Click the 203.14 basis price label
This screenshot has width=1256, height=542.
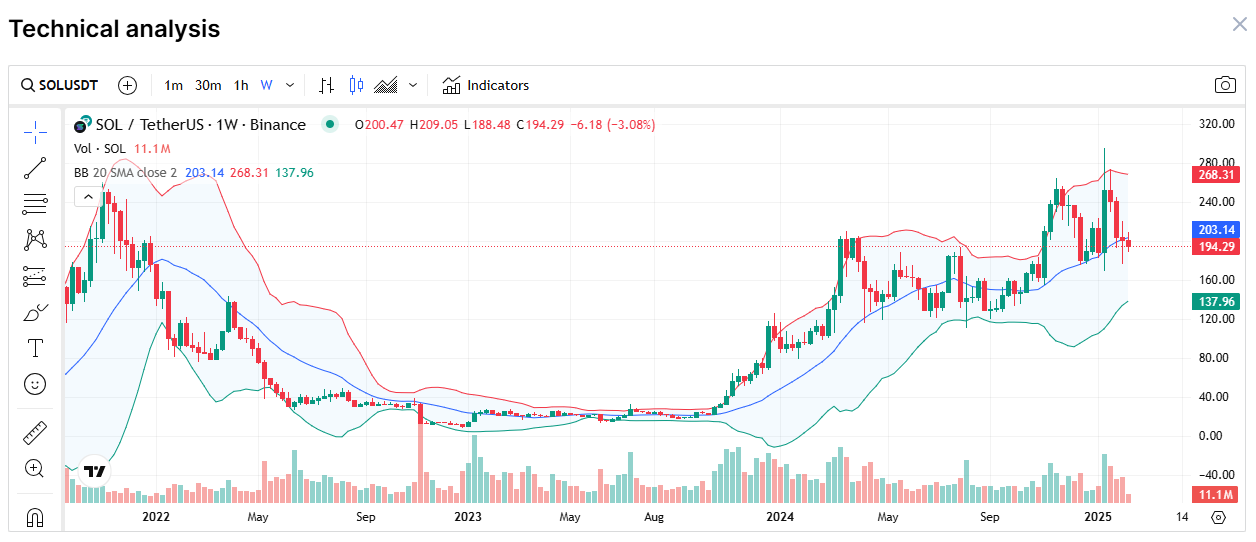pyautogui.click(x=1216, y=229)
